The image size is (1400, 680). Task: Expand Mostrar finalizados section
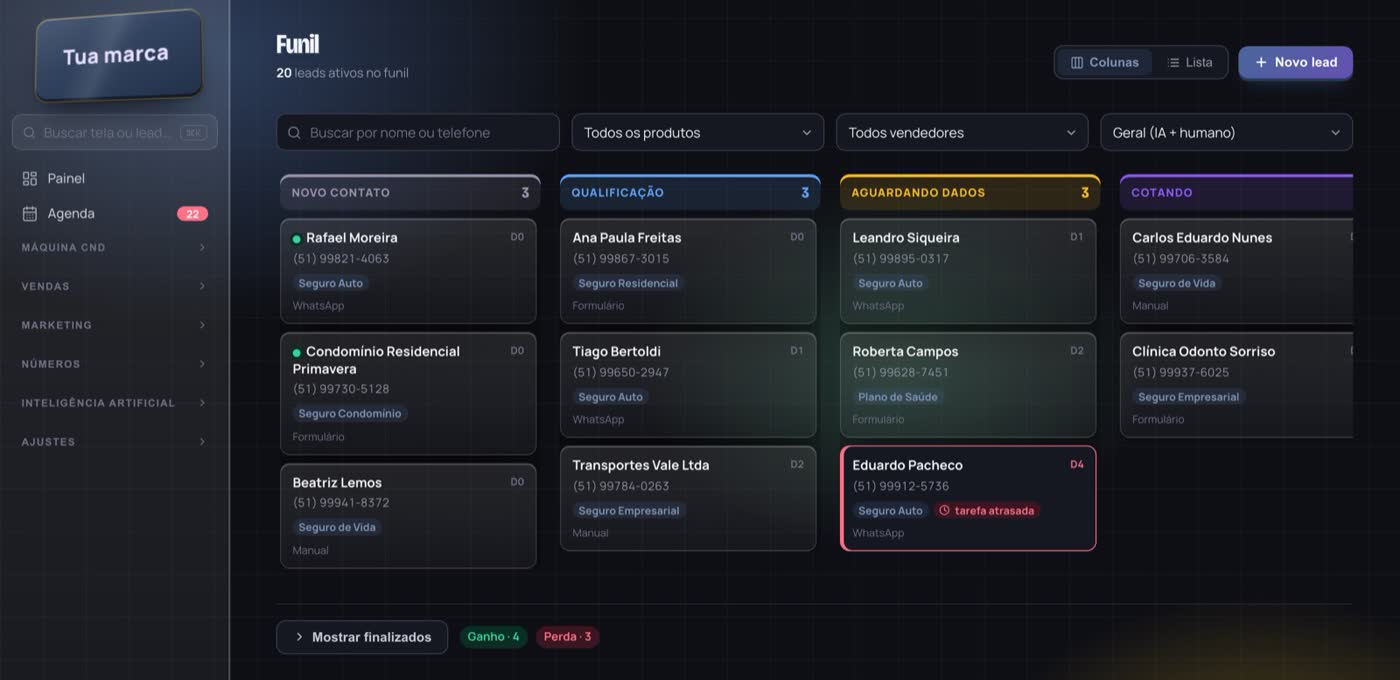tap(363, 637)
